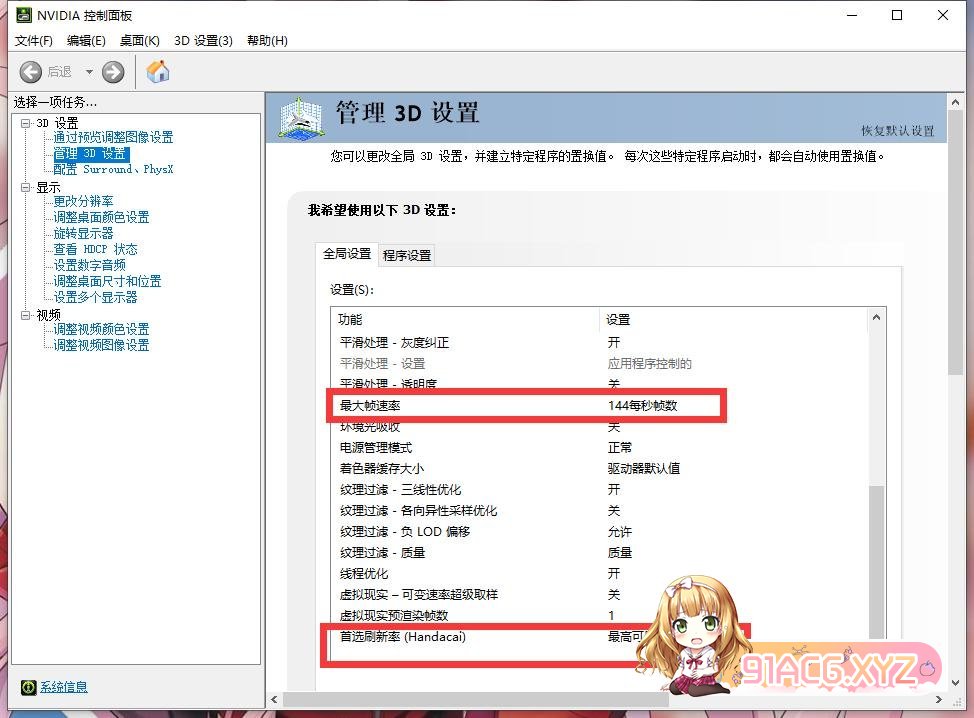Click the back arrow navigation icon
Screen dimensions: 974x718
pyautogui.click(x=31, y=72)
